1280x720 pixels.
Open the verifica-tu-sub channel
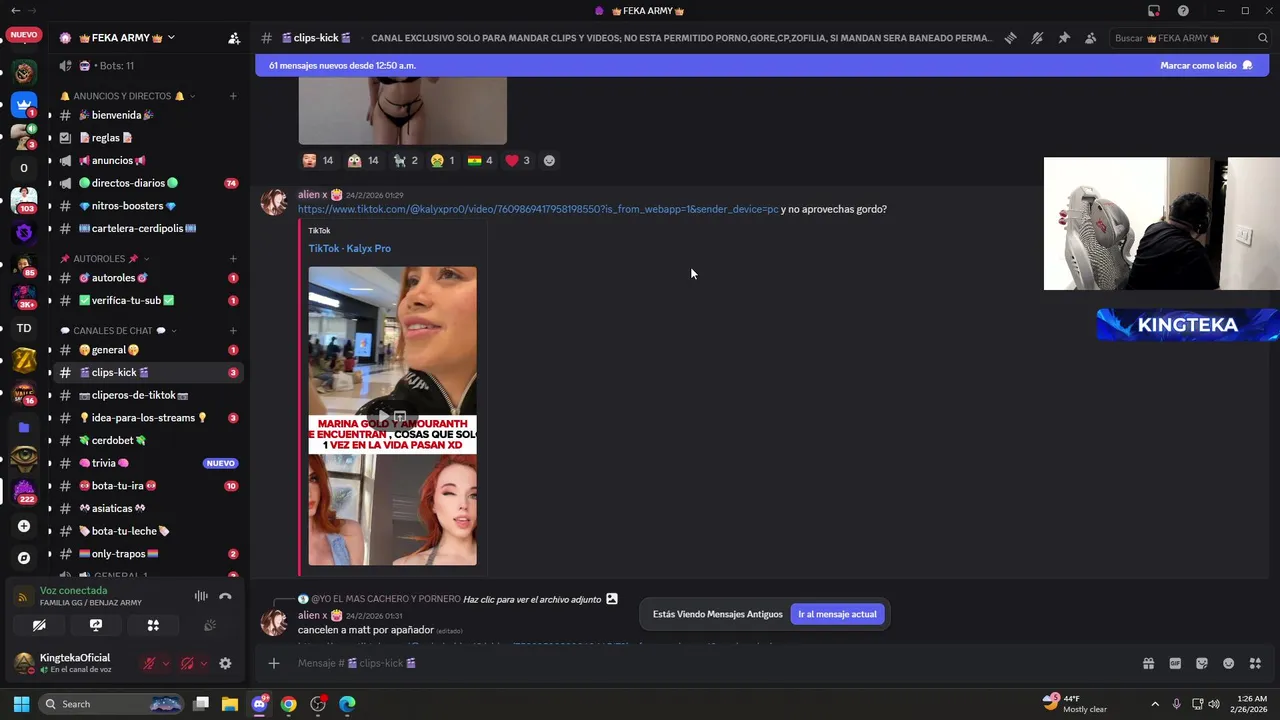[149, 300]
